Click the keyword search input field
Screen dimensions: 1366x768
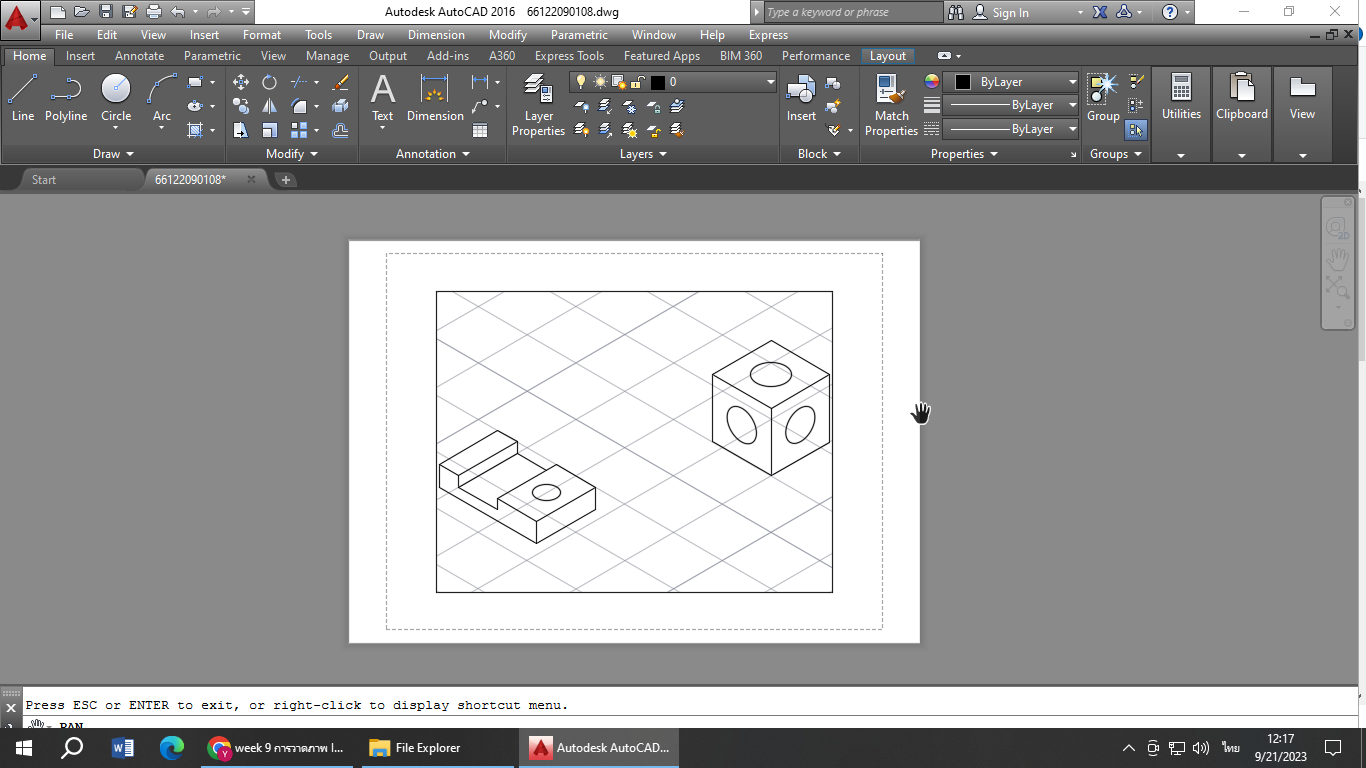tap(853, 12)
